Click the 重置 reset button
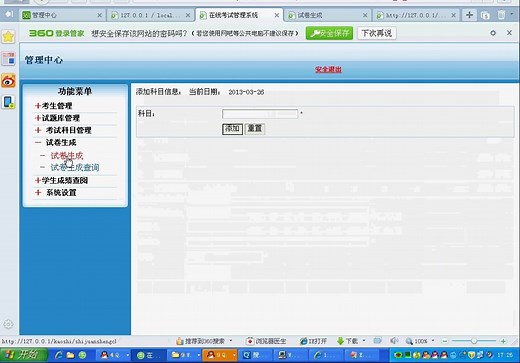 pyautogui.click(x=255, y=129)
